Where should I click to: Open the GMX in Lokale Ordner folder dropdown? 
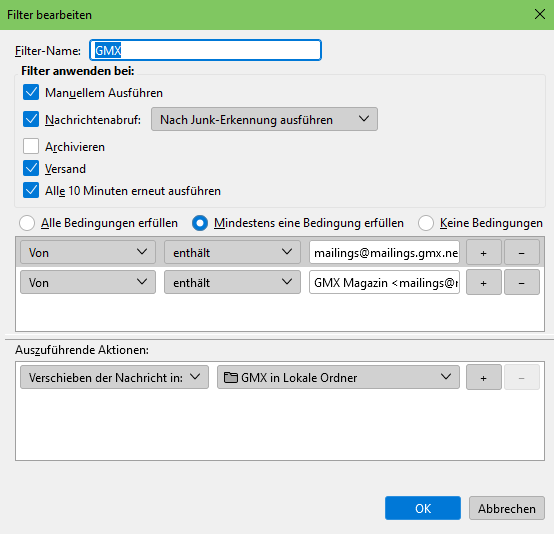click(338, 377)
